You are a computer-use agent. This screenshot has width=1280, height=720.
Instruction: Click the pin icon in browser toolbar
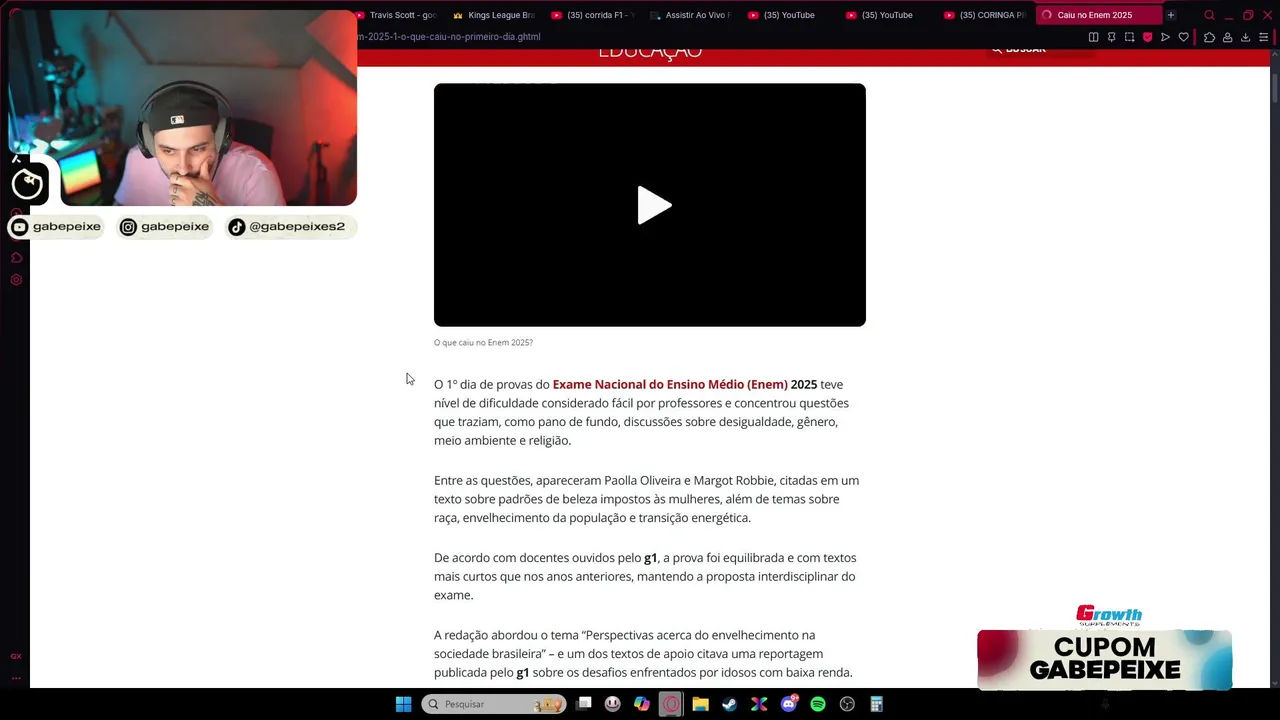pos(1111,37)
